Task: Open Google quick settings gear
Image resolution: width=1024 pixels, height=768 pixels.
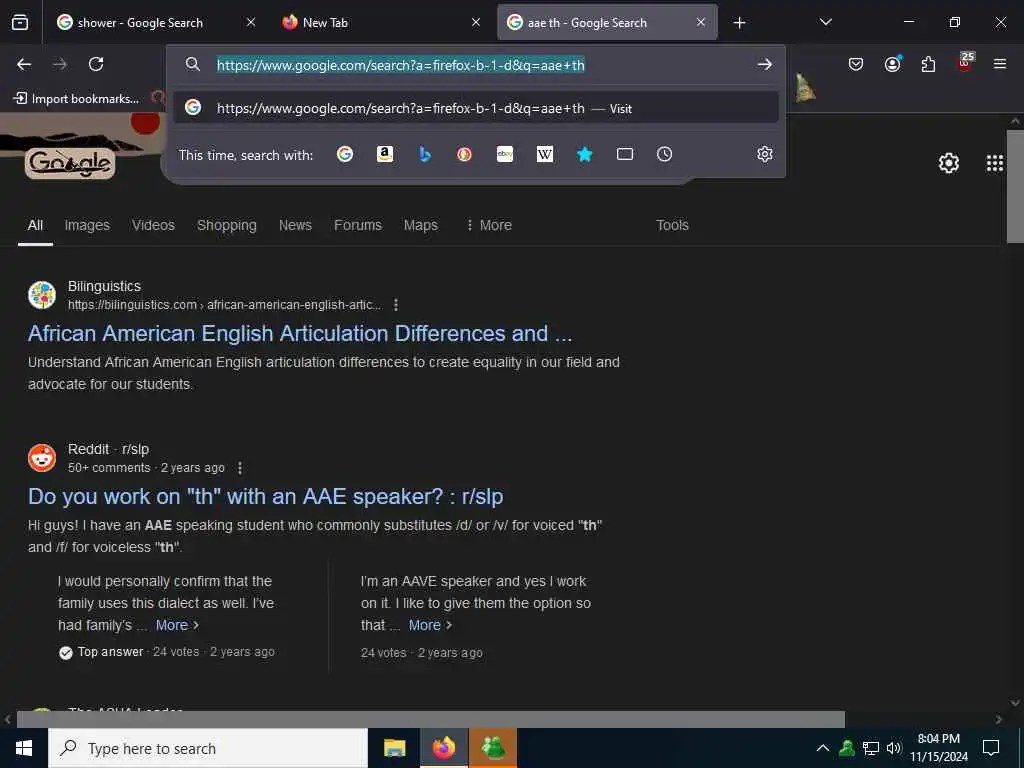Action: pyautogui.click(x=948, y=163)
